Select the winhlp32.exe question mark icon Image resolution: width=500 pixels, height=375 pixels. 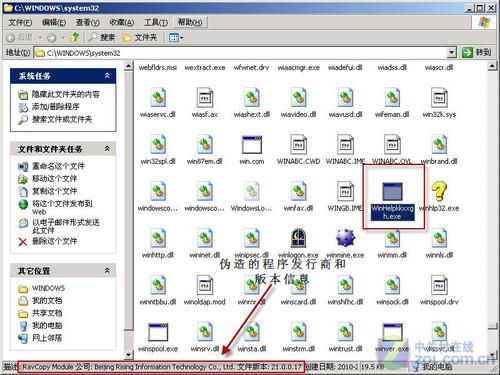click(439, 191)
